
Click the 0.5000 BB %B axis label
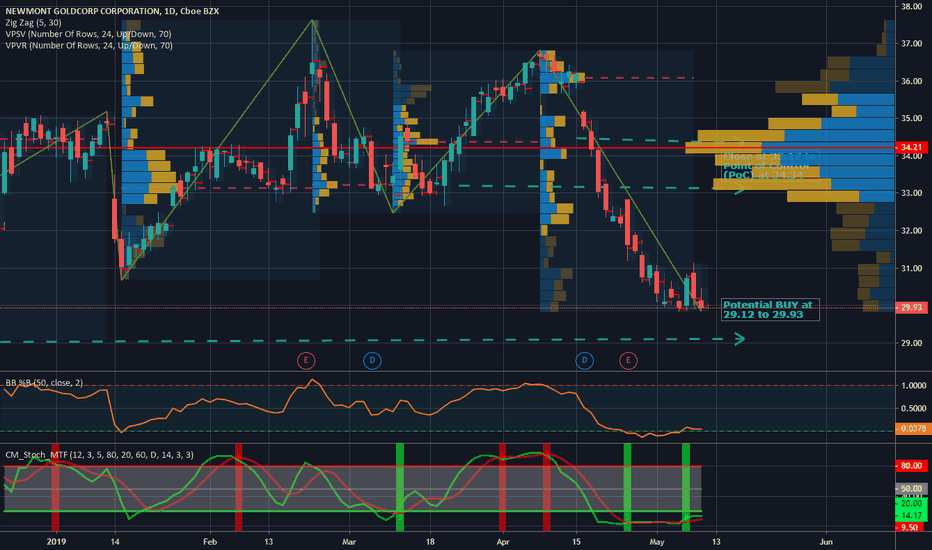[x=914, y=408]
